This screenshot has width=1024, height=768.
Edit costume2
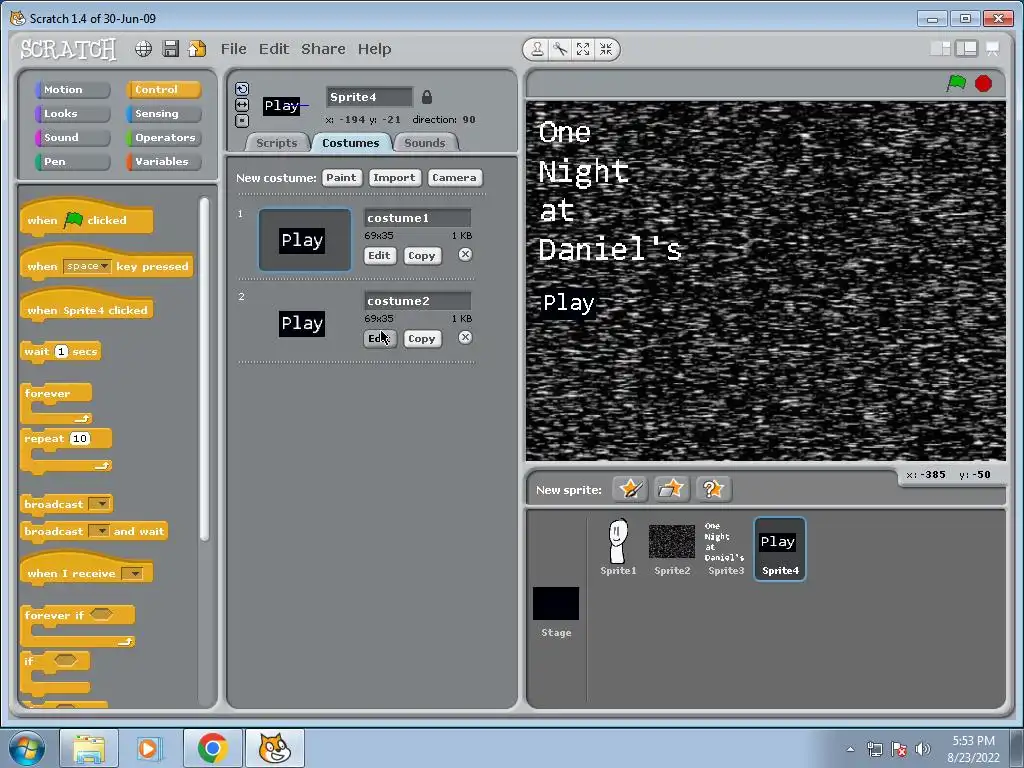point(379,338)
